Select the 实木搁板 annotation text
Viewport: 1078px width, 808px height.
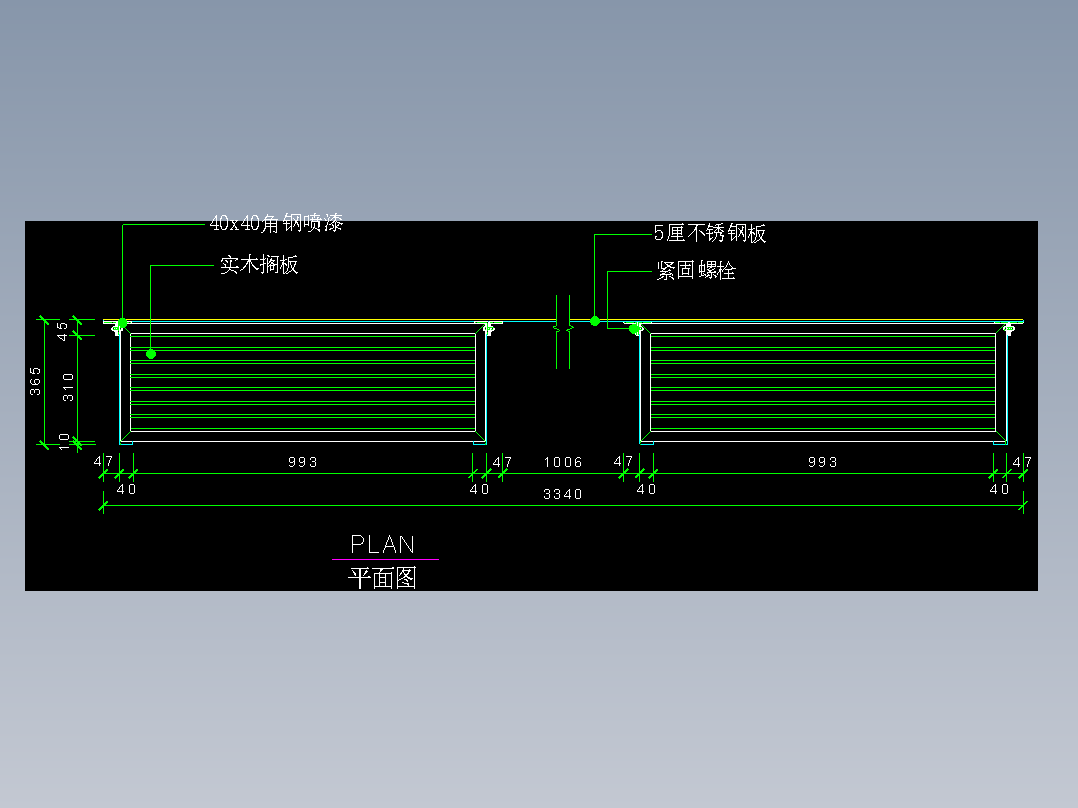click(x=259, y=265)
